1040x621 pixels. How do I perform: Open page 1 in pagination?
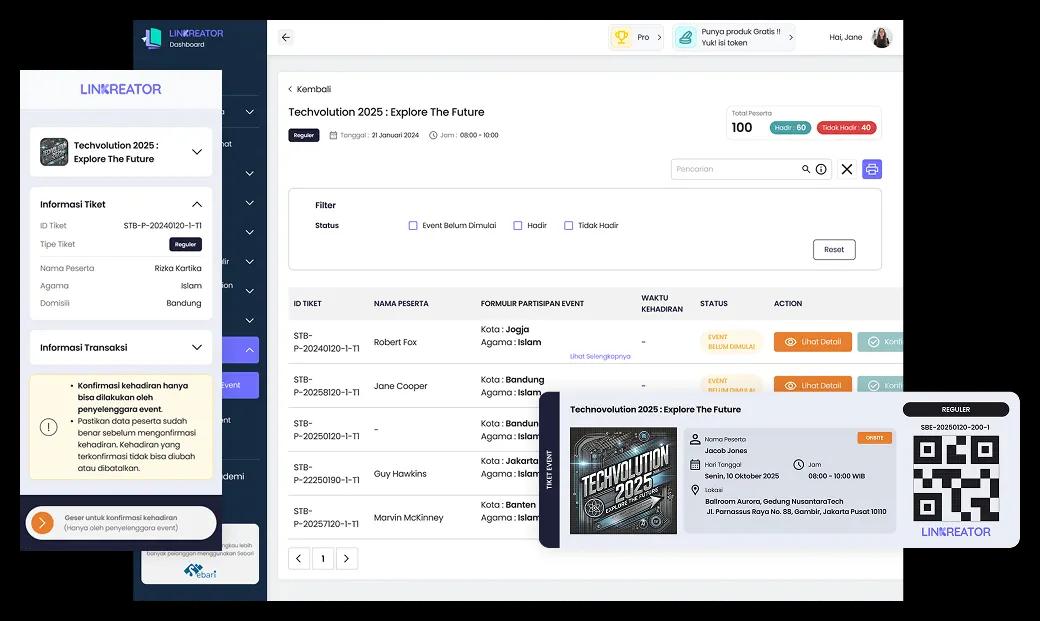[x=323, y=559]
